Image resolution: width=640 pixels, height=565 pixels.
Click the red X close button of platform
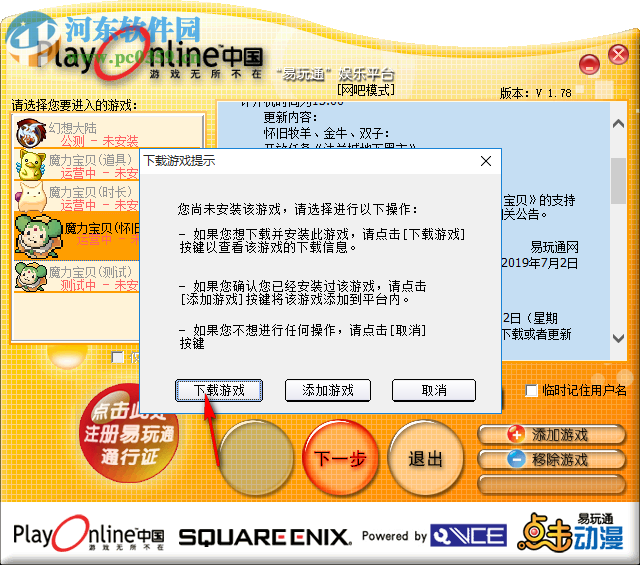pos(618,54)
